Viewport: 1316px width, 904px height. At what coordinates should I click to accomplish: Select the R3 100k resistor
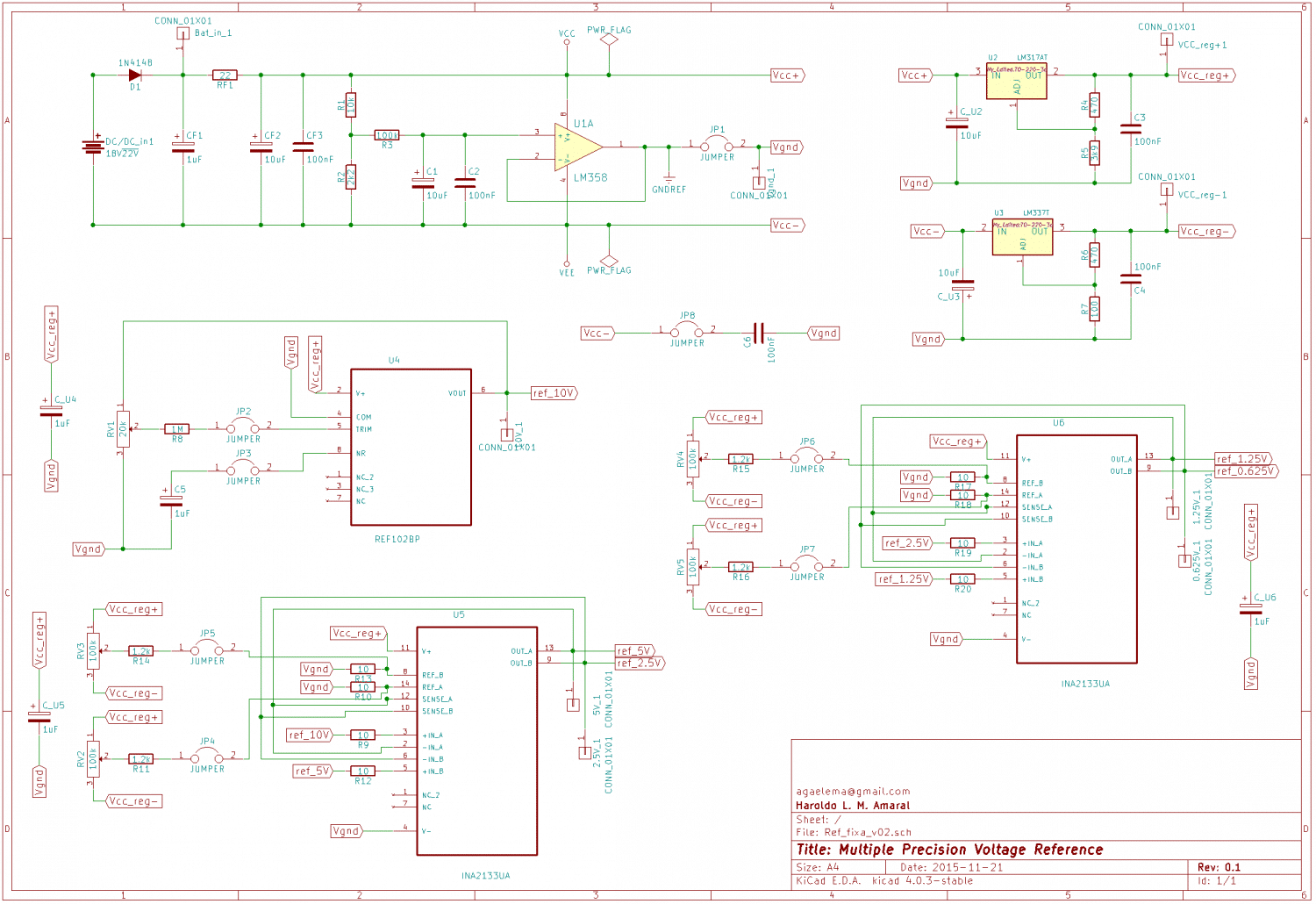387,135
